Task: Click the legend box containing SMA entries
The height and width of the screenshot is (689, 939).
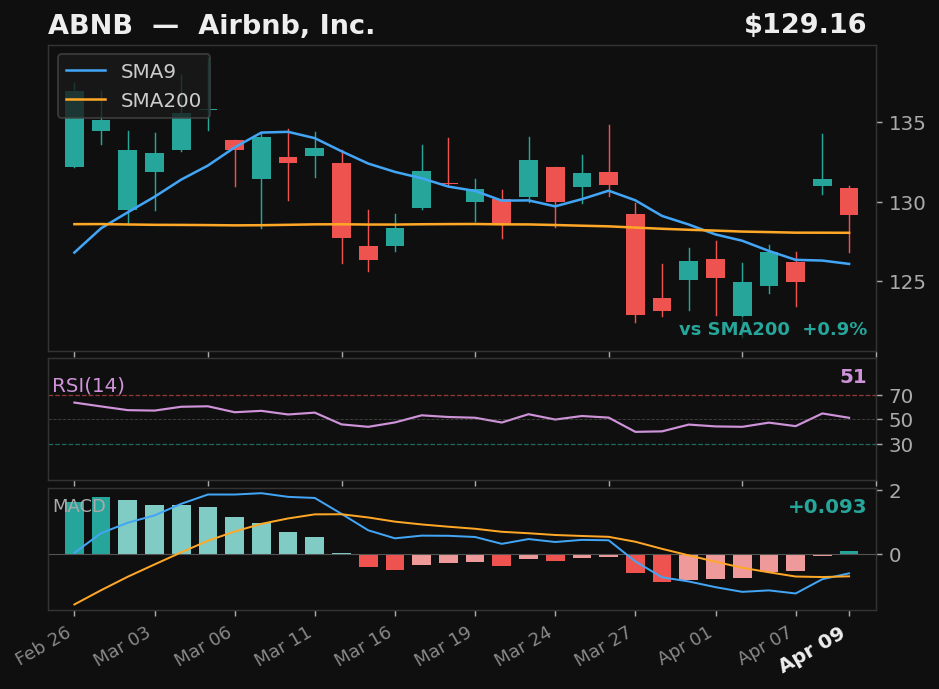Action: (132, 85)
